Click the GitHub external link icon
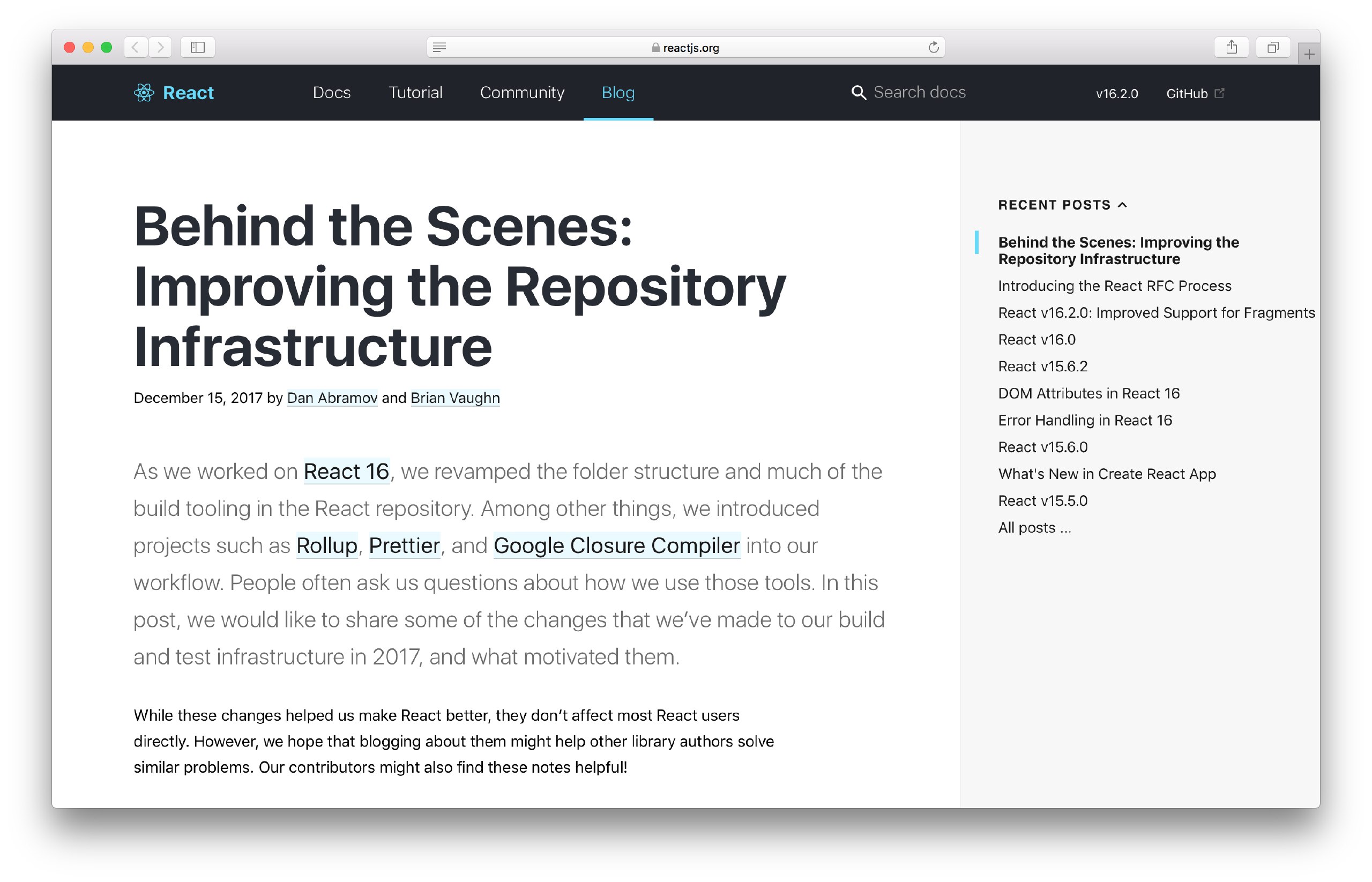 [1219, 93]
